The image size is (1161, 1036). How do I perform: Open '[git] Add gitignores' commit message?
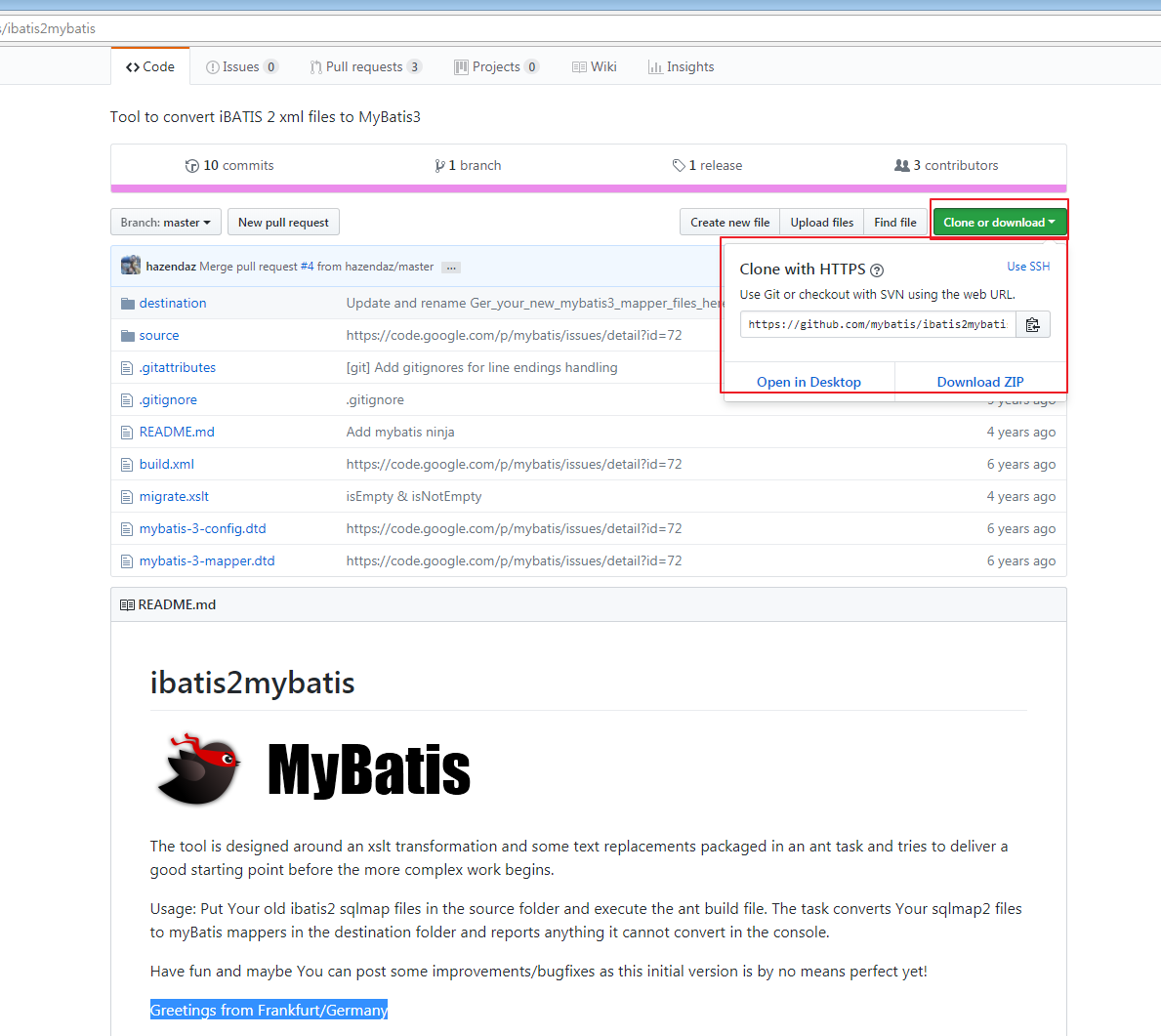482,367
